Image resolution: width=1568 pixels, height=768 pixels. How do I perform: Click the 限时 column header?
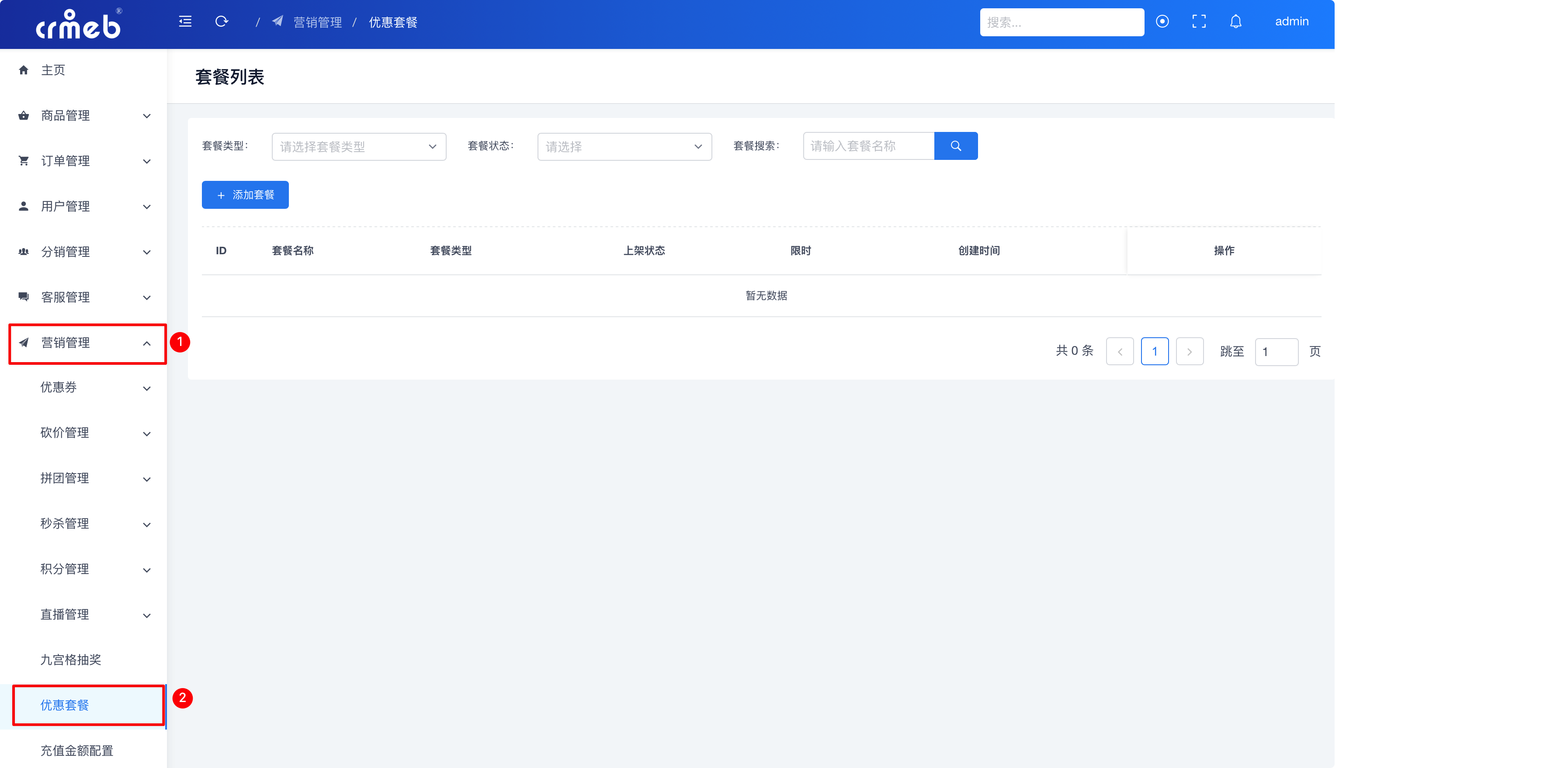(x=801, y=251)
